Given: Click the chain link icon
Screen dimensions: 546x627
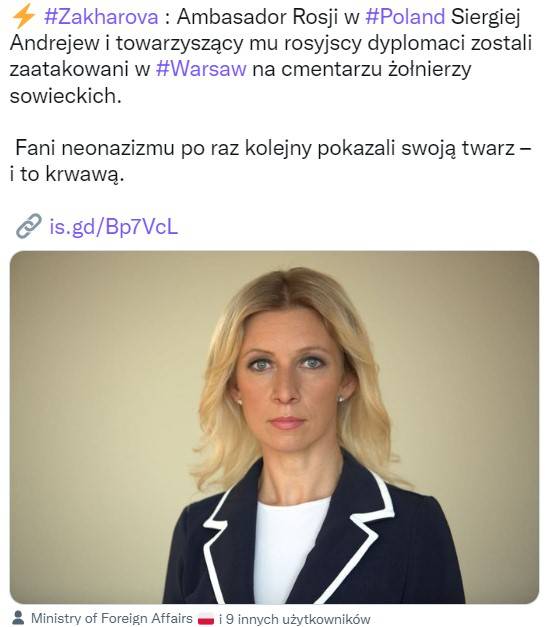Looking at the screenshot, I should pyautogui.click(x=29, y=226).
